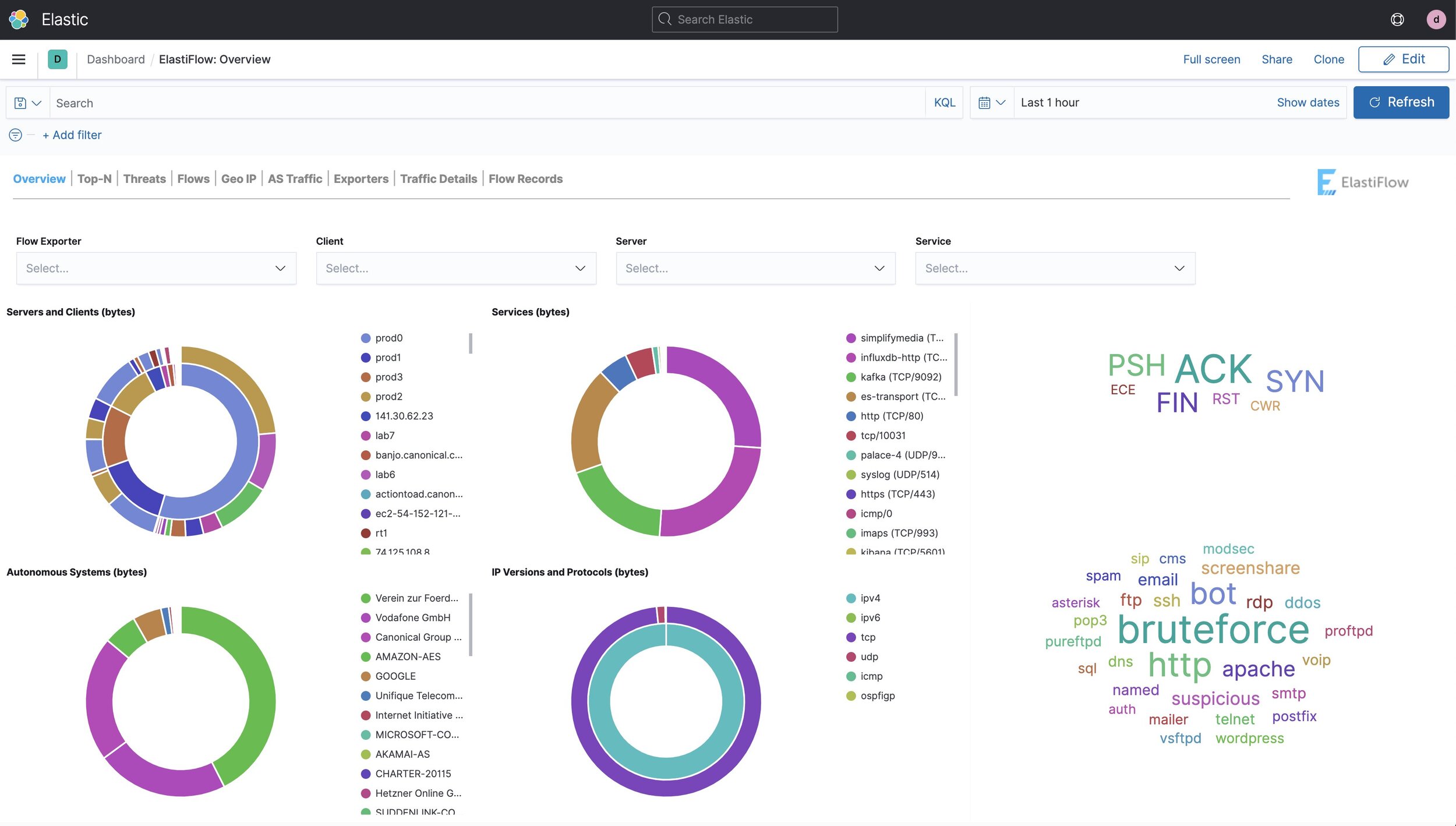Open the calendar quick date menu

(991, 103)
